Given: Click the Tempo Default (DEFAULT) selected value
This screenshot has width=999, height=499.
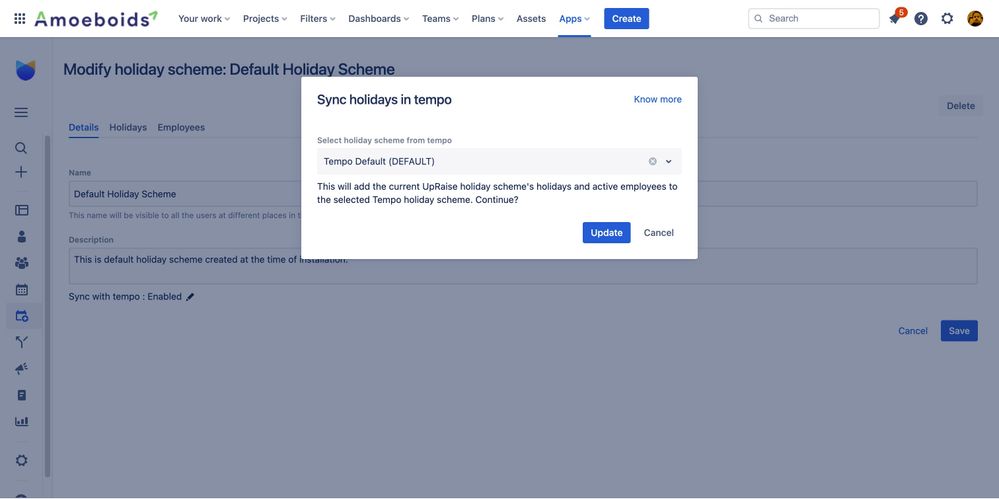Looking at the screenshot, I should click(379, 161).
